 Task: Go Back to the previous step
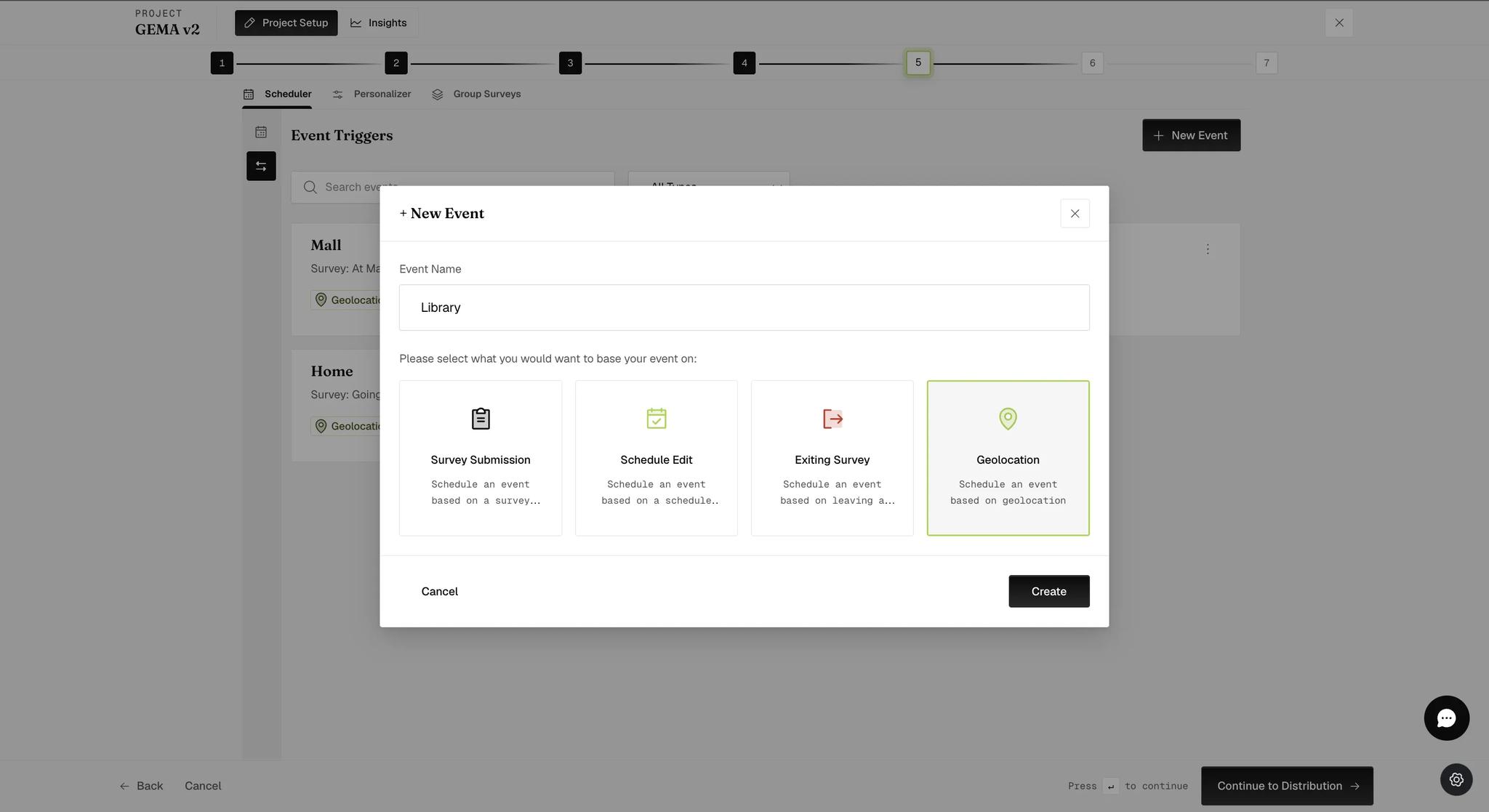point(142,786)
